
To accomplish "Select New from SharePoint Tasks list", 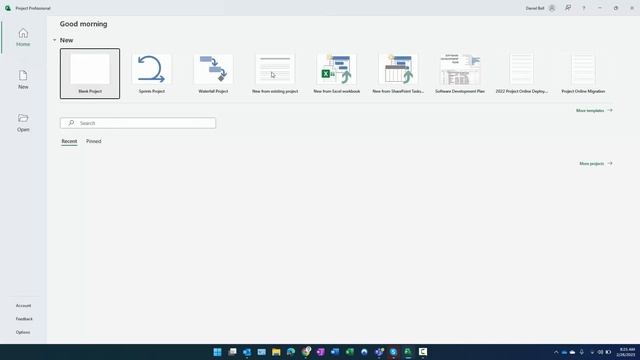I will [398, 73].
